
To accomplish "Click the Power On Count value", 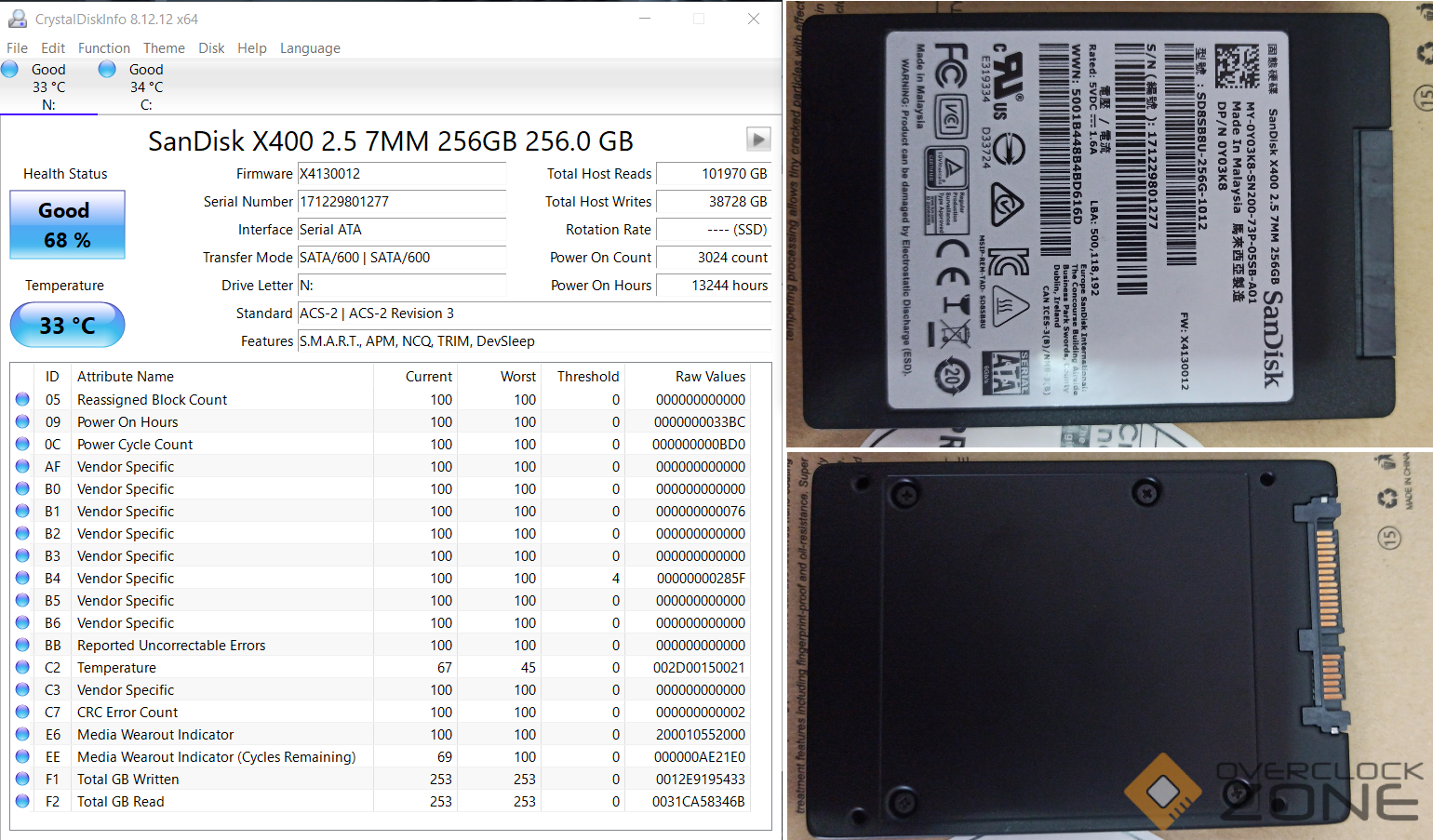I will (x=714, y=258).
